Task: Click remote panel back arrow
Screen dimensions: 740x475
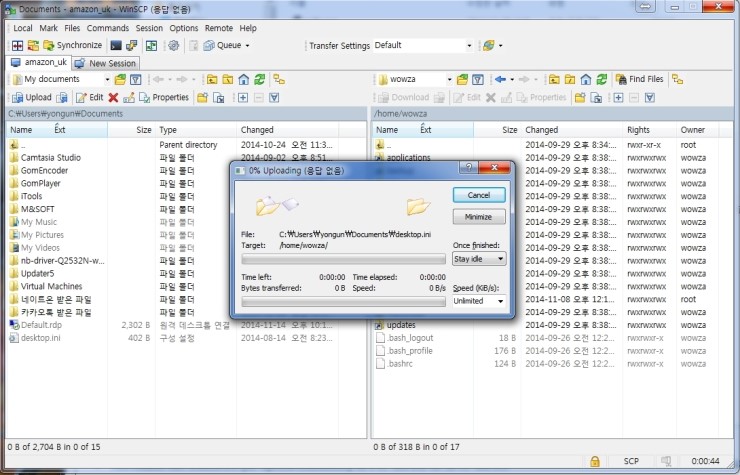Action: tap(501, 79)
